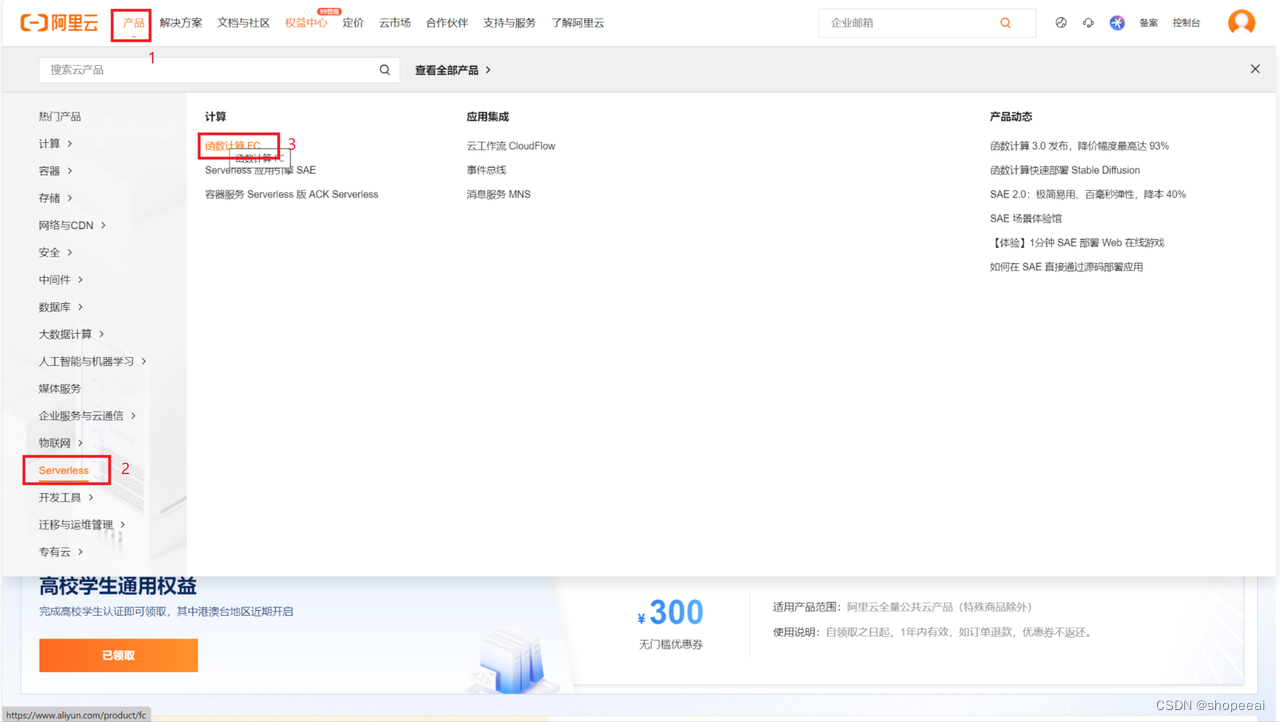
Task: Expand the 计算 category in sidebar
Action: point(55,144)
